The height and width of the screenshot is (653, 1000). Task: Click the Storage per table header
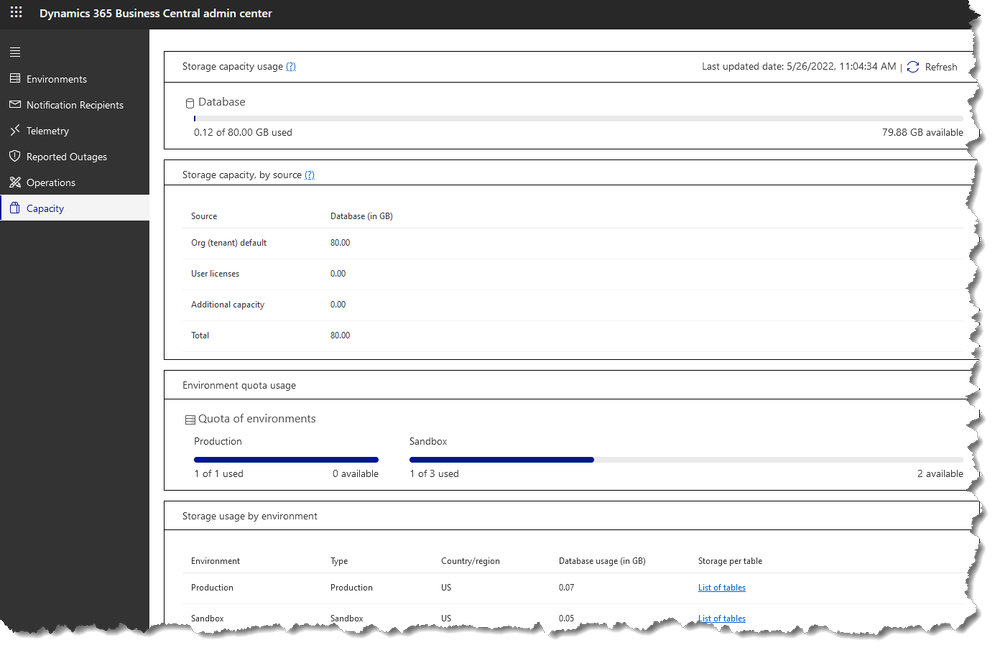pos(730,561)
